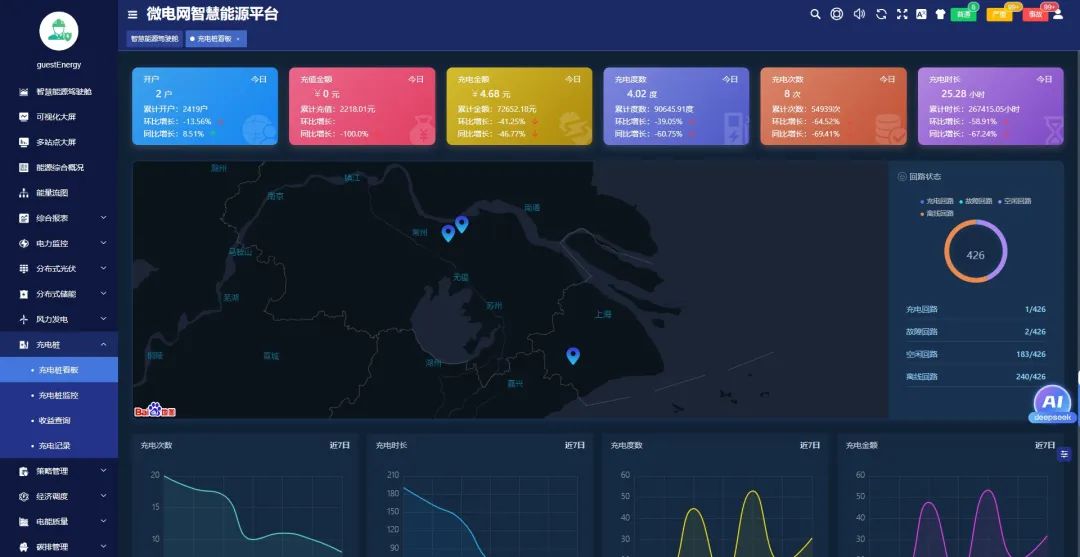Screen dimensions: 1080x557
Task: Expand the 电能质量 sidebar menu
Action: click(59, 522)
